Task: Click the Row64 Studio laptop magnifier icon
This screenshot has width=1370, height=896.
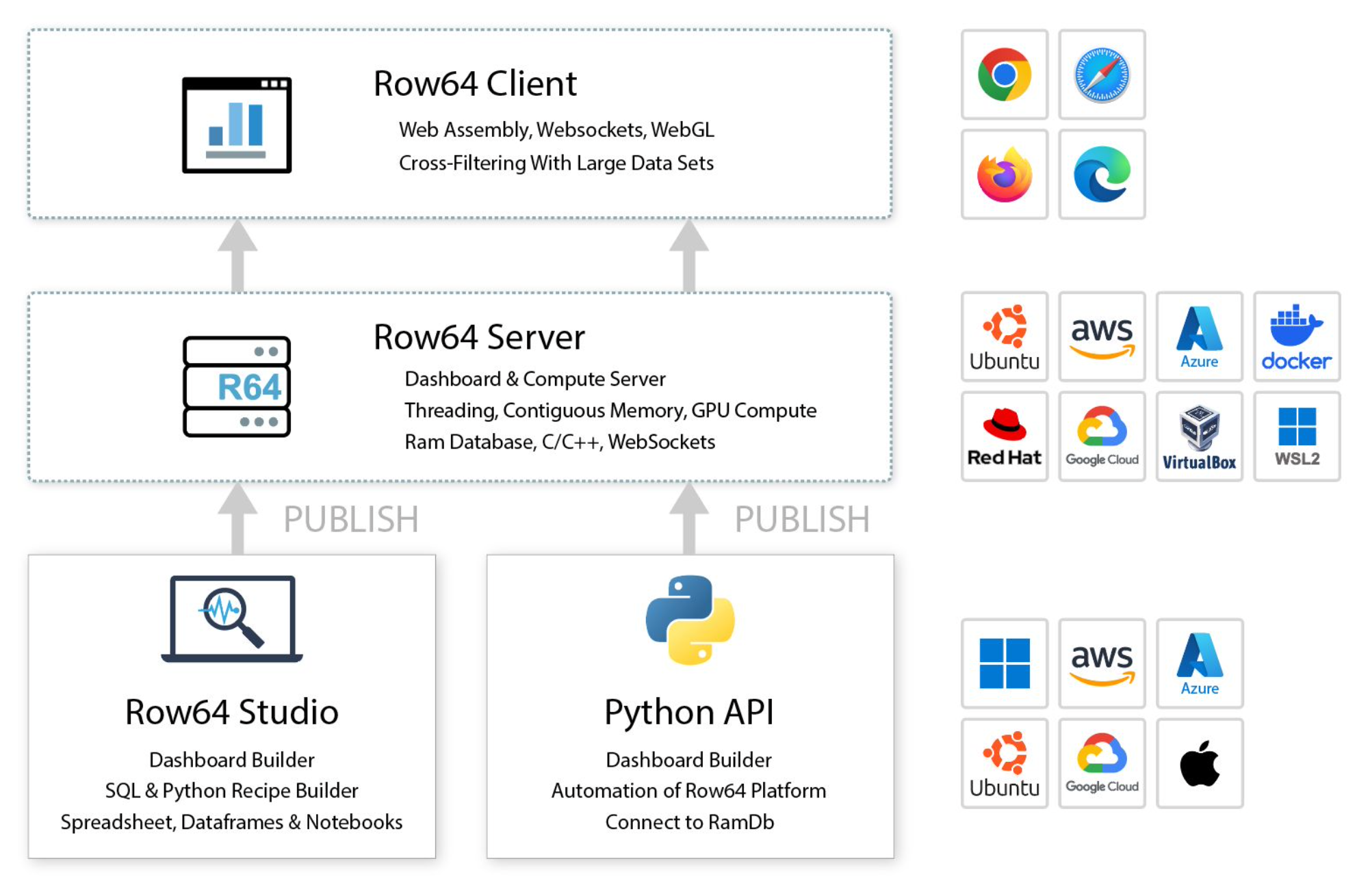Action: (232, 619)
